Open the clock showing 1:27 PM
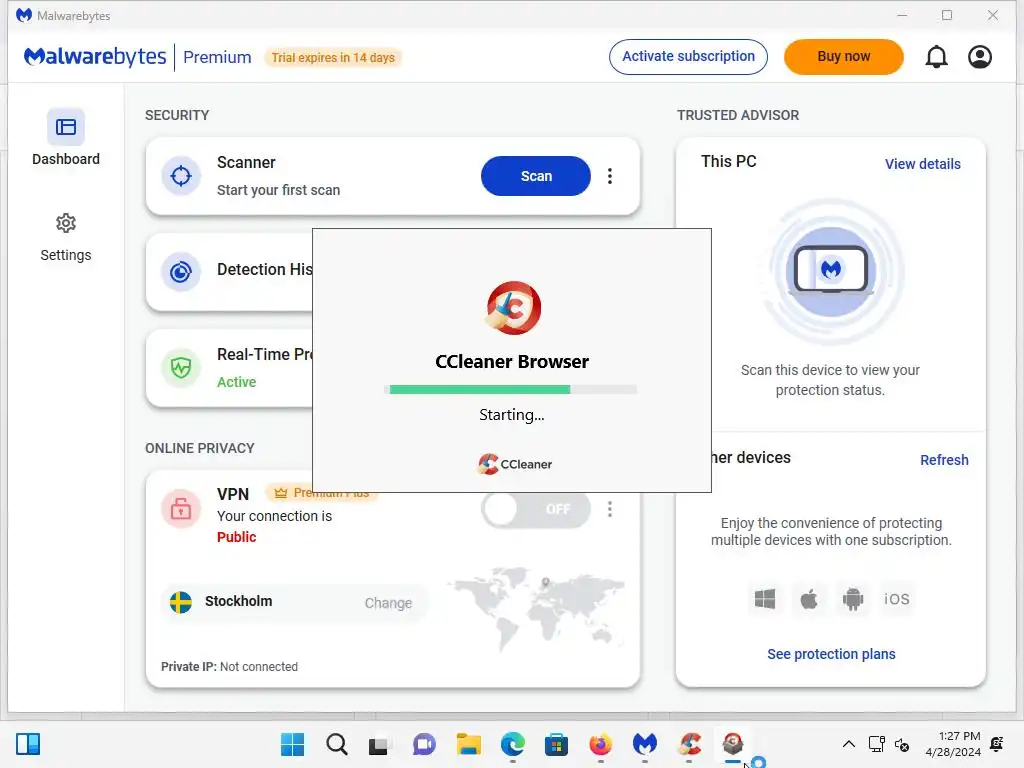The width and height of the screenshot is (1024, 768). [953, 744]
